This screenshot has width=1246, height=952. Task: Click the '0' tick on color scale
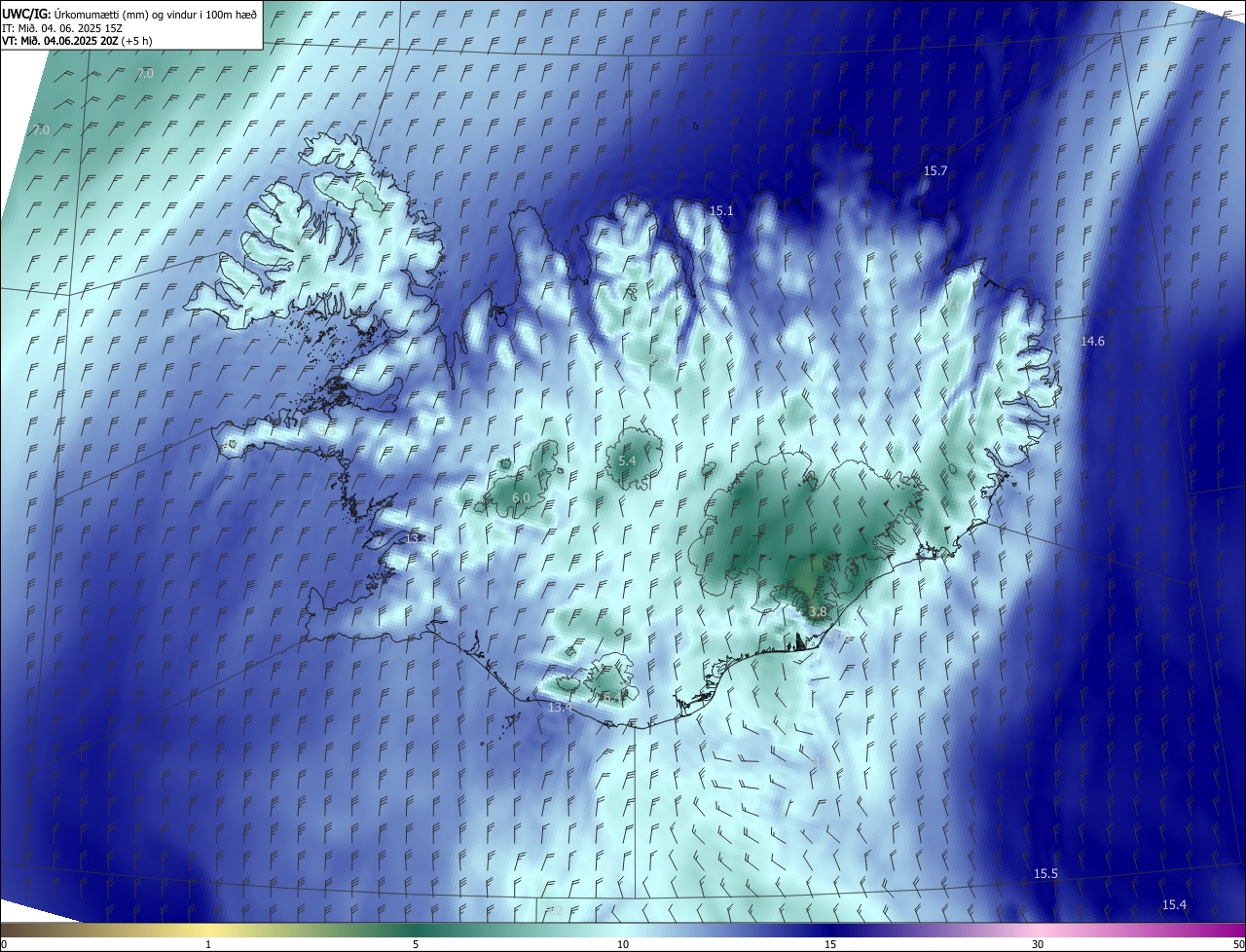(x=4, y=944)
